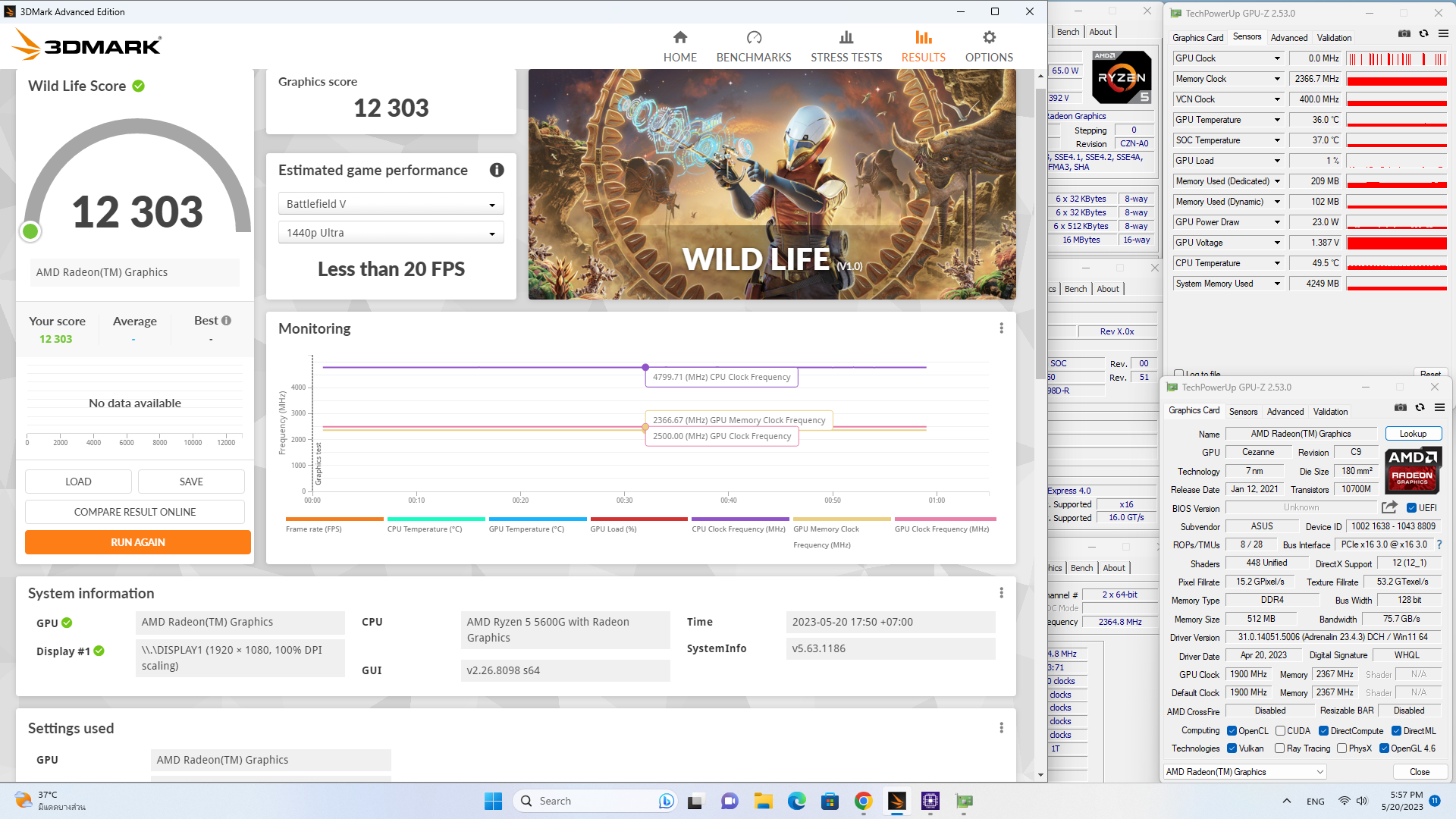Click the Close button in GPU-Z Graphics Card window

click(1420, 772)
